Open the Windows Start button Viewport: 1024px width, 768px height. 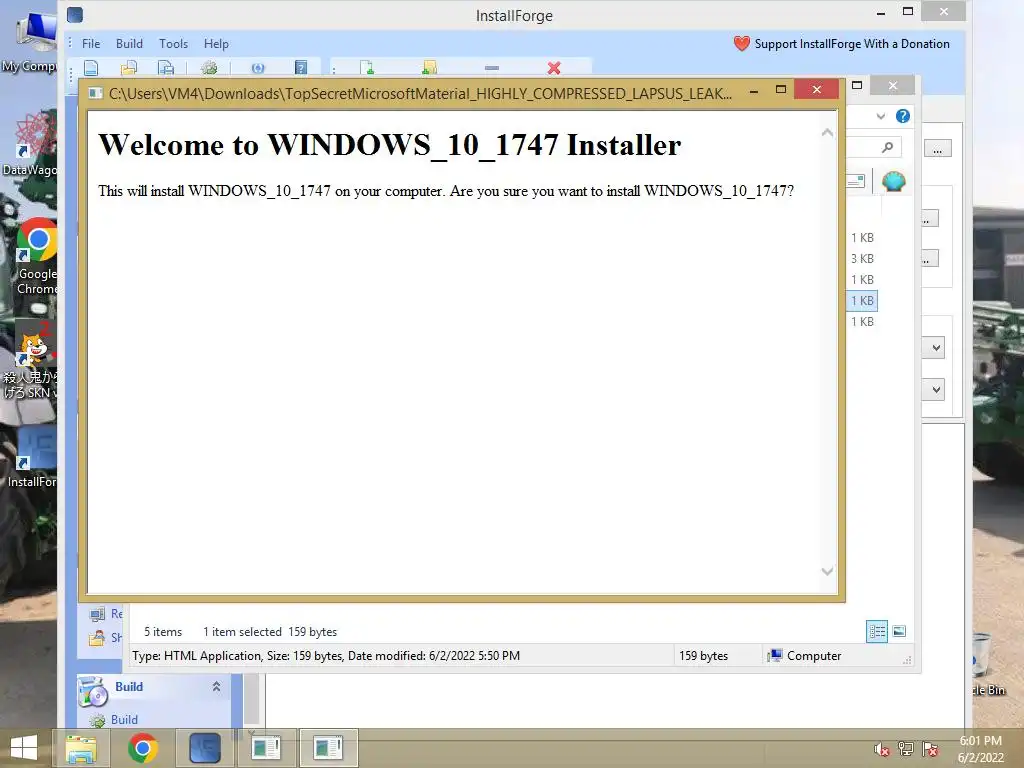[x=24, y=748]
